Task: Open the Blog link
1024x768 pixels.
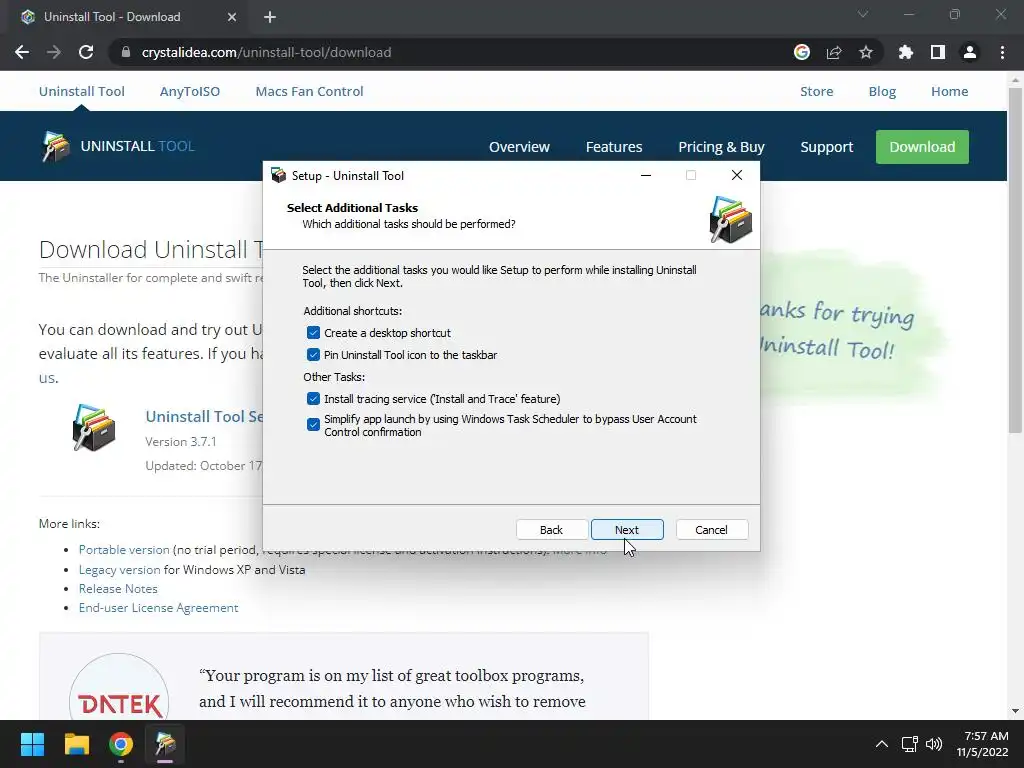Action: tap(882, 91)
